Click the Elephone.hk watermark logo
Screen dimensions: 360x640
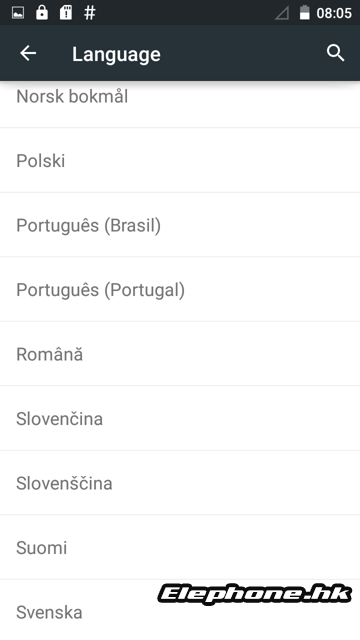pos(255,594)
